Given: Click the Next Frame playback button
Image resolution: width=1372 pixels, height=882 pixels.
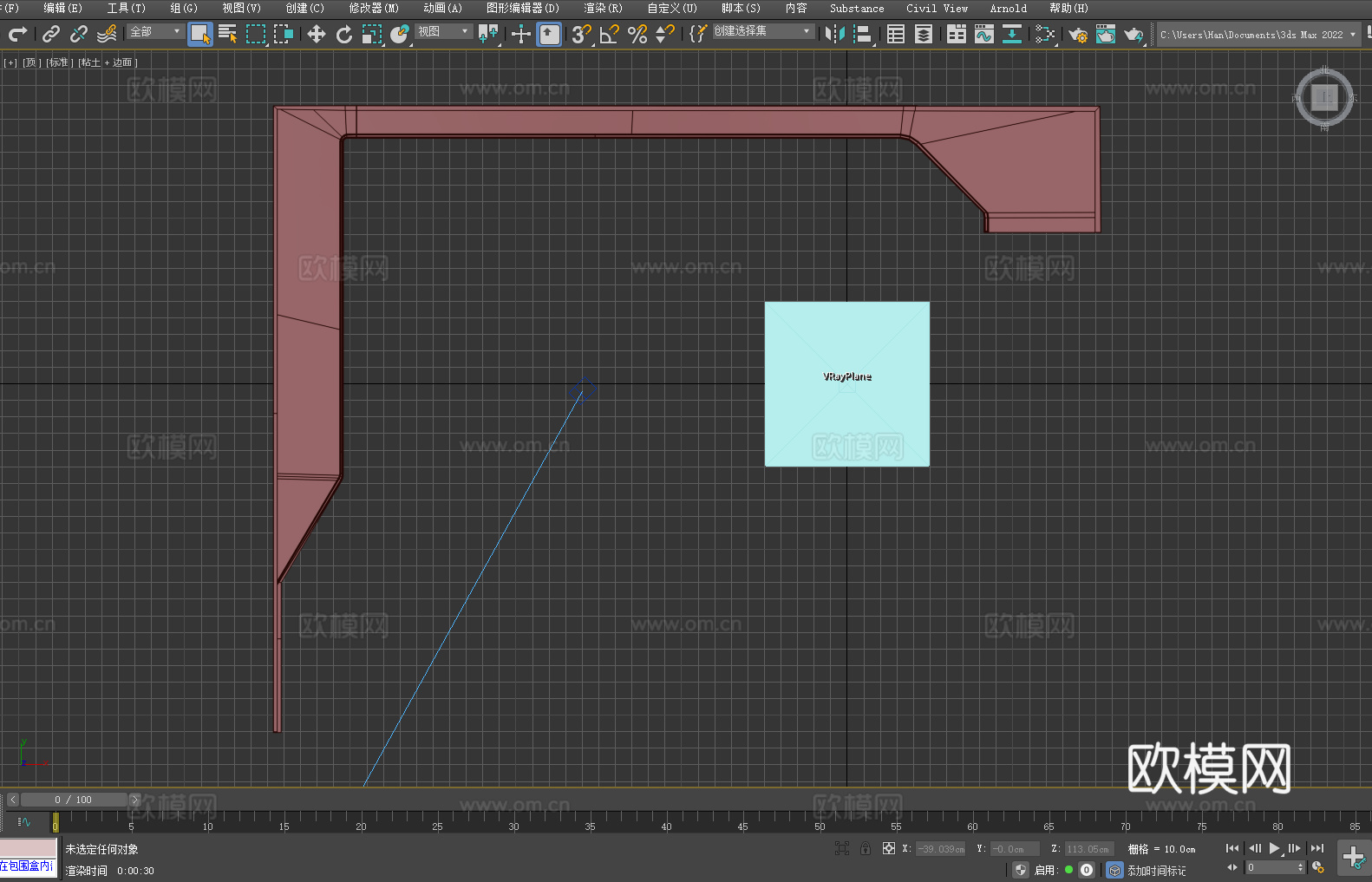Looking at the screenshot, I should [x=1295, y=848].
